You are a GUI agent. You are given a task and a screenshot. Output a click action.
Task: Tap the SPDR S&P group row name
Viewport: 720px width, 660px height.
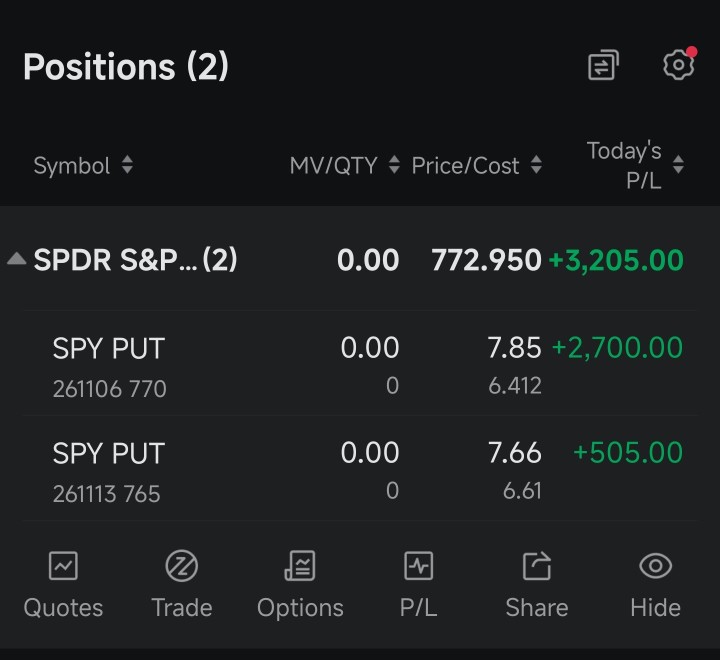coord(135,259)
